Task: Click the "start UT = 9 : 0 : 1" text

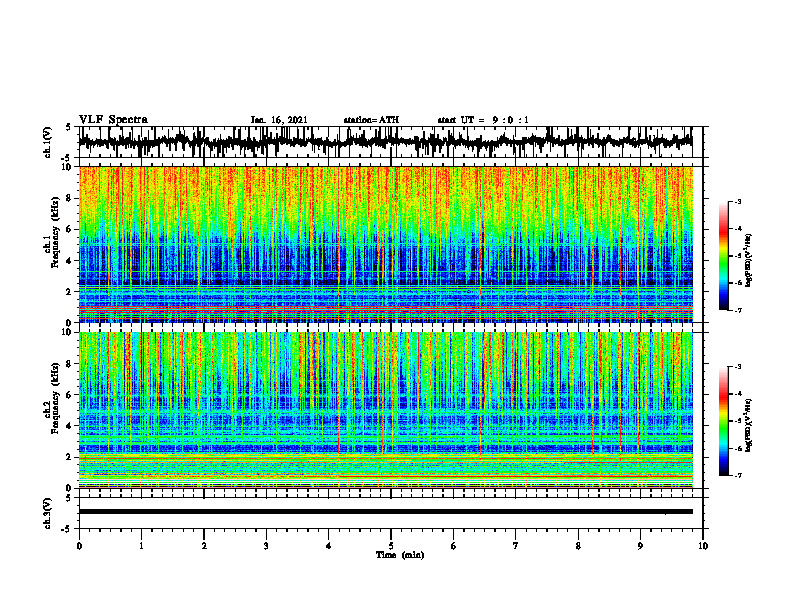Action: (483, 120)
